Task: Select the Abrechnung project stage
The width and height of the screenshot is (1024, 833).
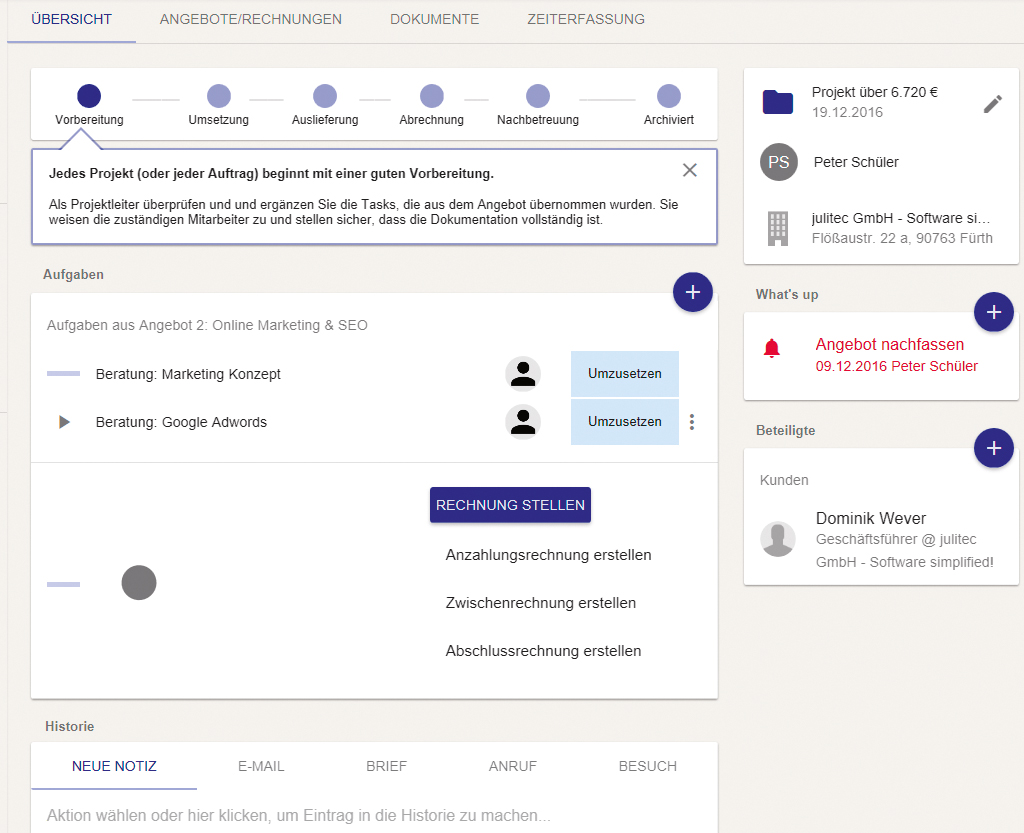Action: [x=431, y=97]
